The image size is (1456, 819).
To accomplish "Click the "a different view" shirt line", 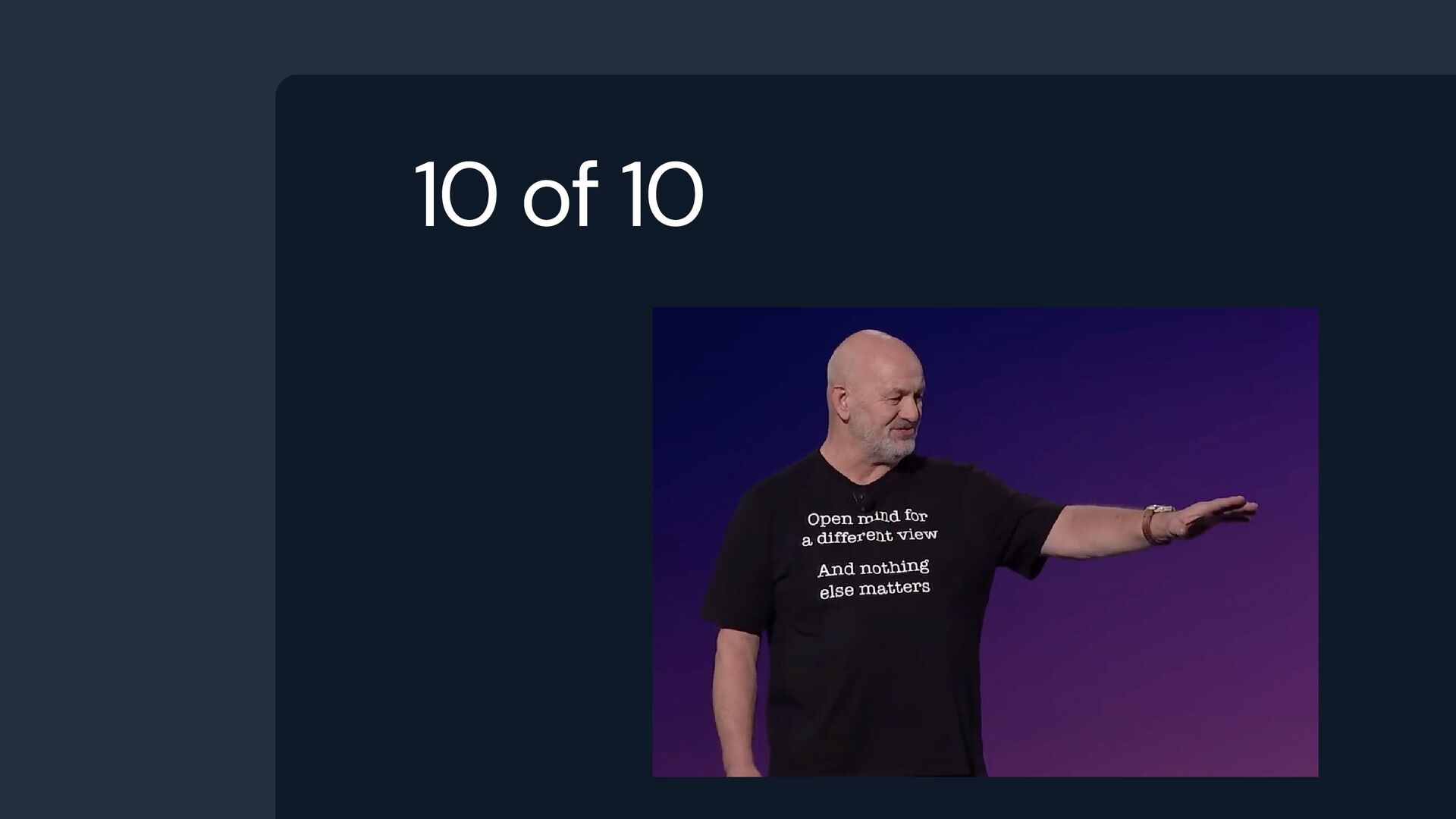I will [870, 536].
